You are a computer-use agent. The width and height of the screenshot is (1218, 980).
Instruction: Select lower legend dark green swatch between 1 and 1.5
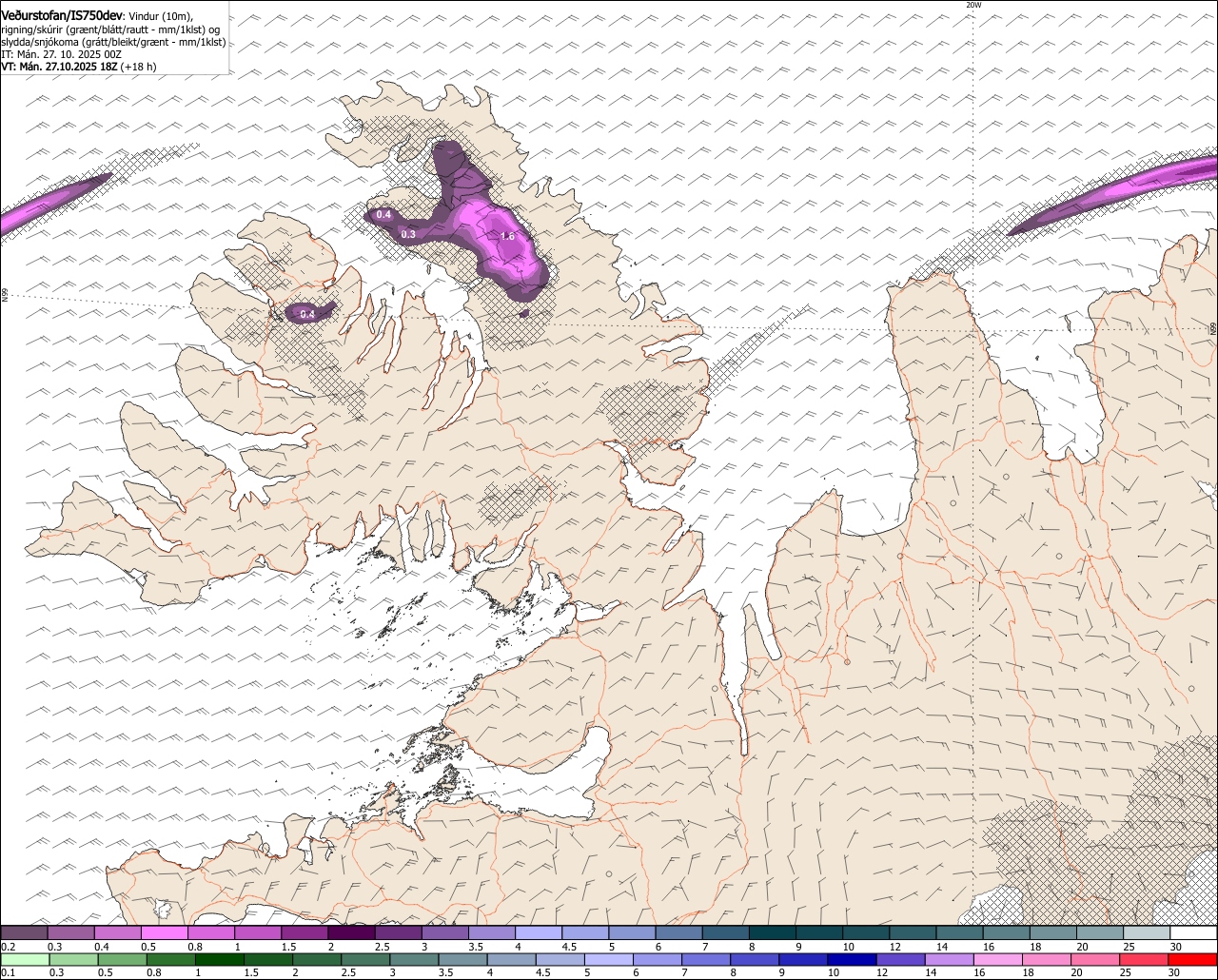pyautogui.click(x=221, y=959)
